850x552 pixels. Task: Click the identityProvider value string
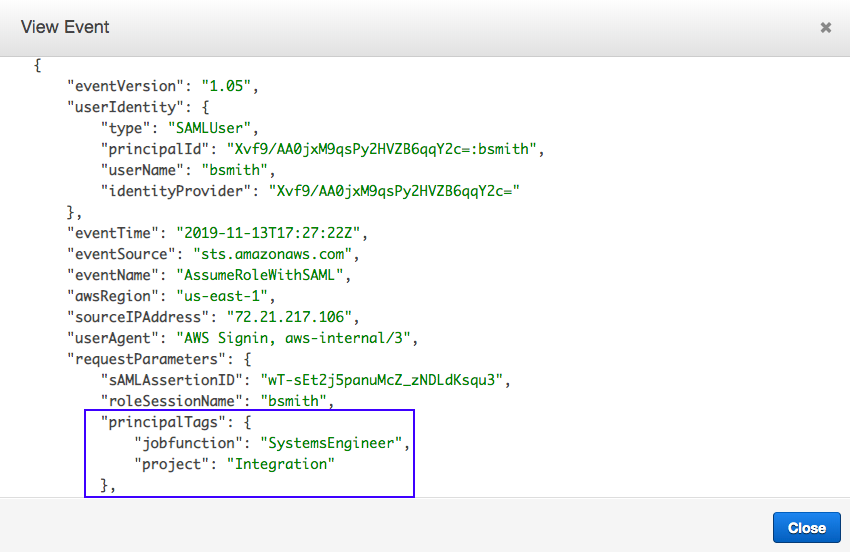394,191
